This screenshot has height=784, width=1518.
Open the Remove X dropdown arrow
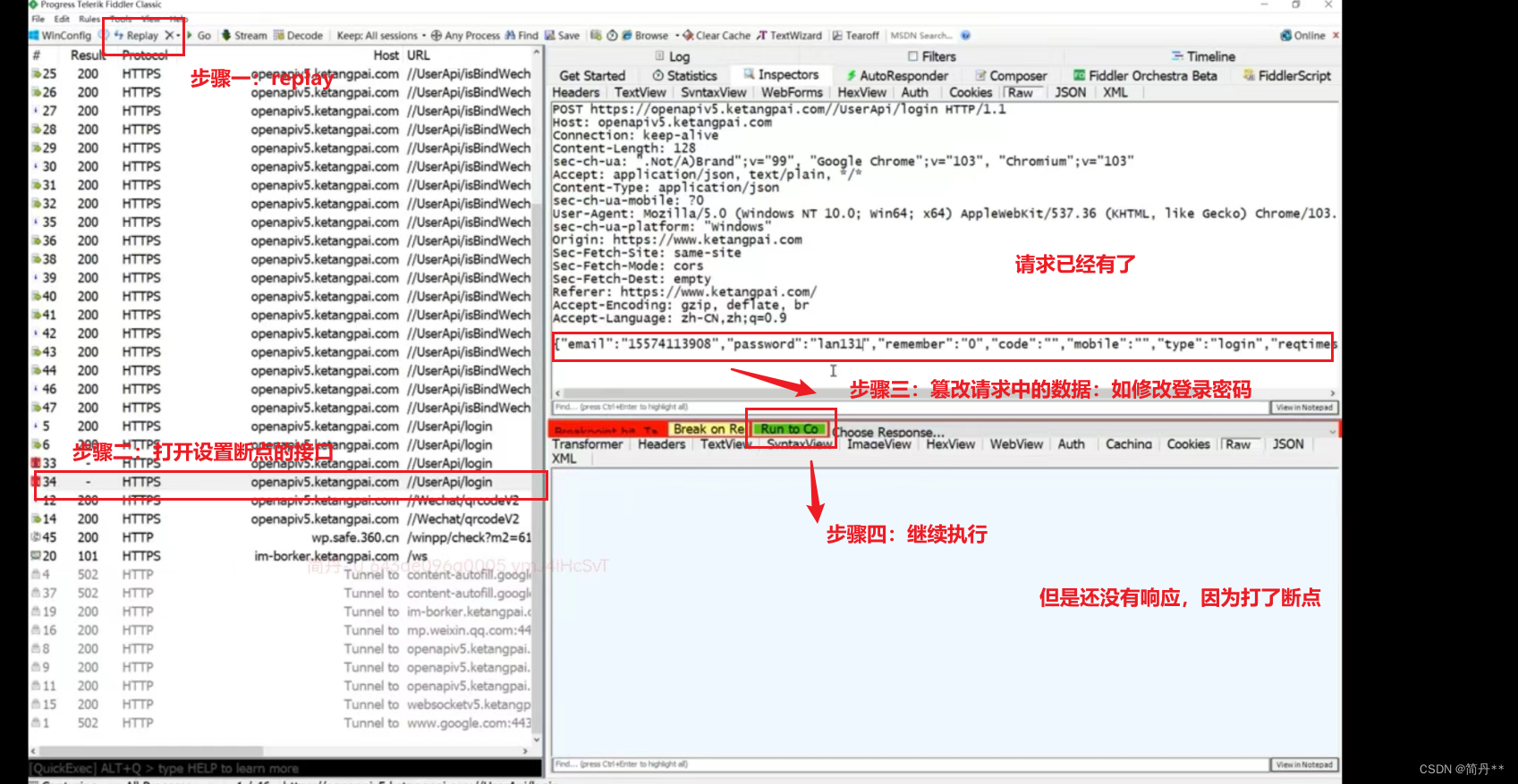coord(179,36)
